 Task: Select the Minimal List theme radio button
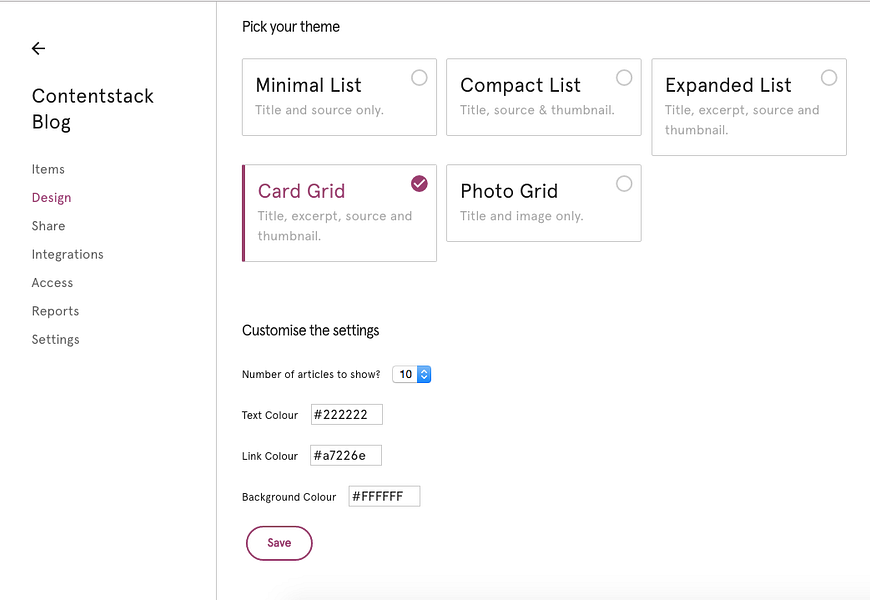(x=419, y=78)
